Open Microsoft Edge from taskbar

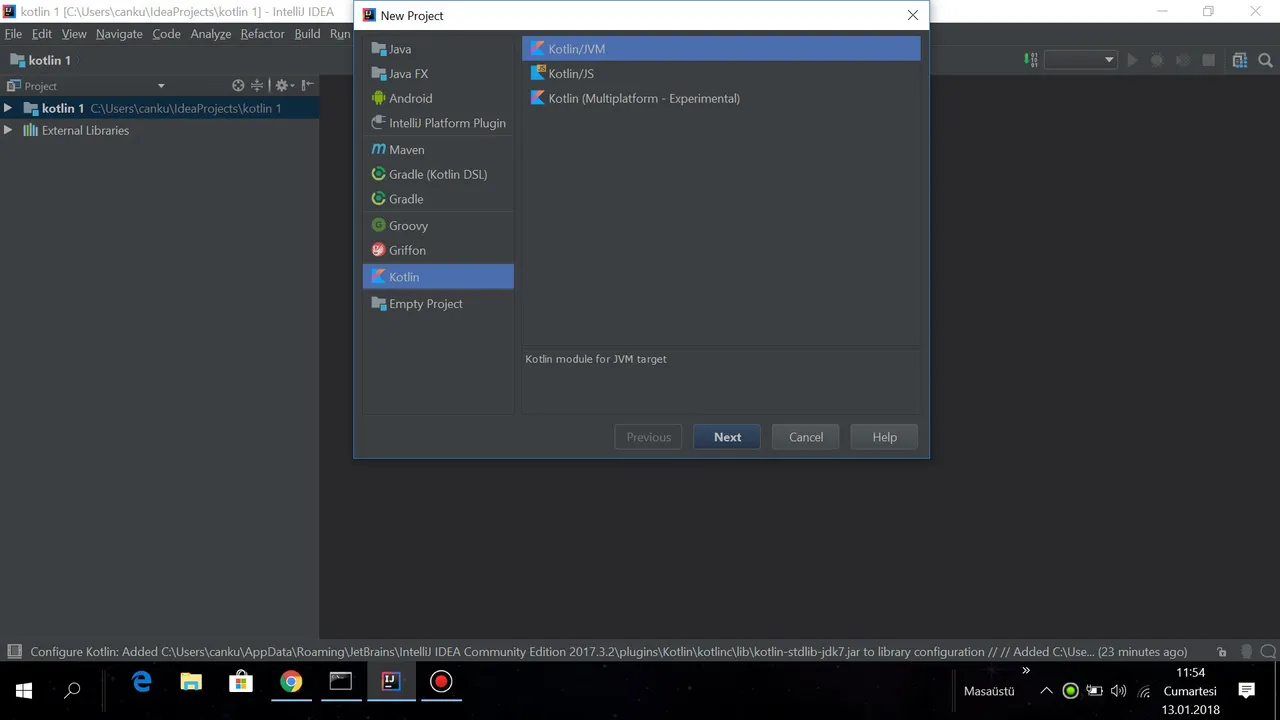point(141,682)
